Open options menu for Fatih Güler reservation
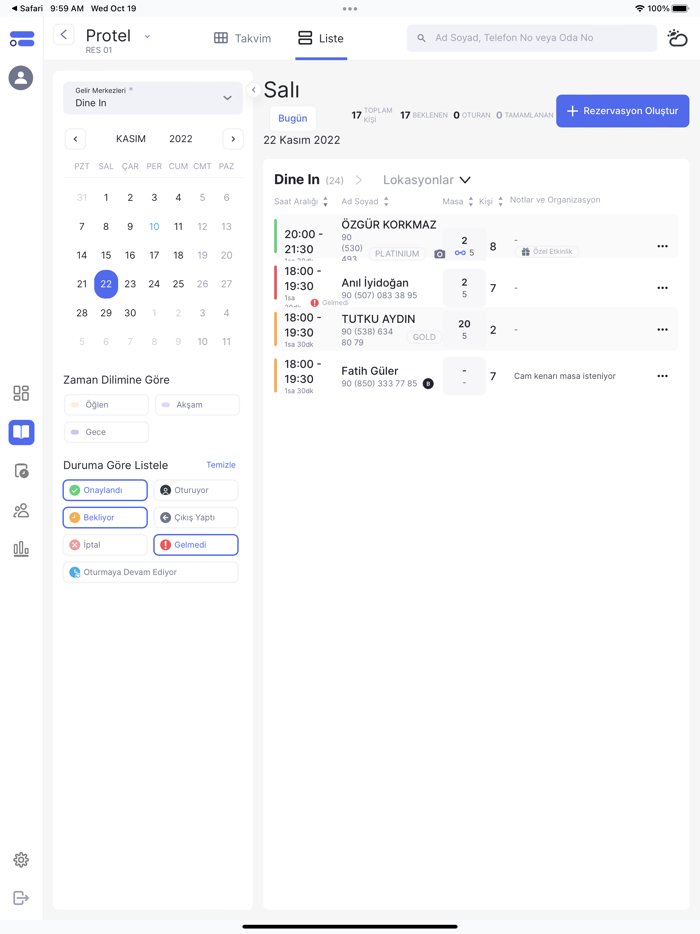700x934 pixels. (x=662, y=377)
